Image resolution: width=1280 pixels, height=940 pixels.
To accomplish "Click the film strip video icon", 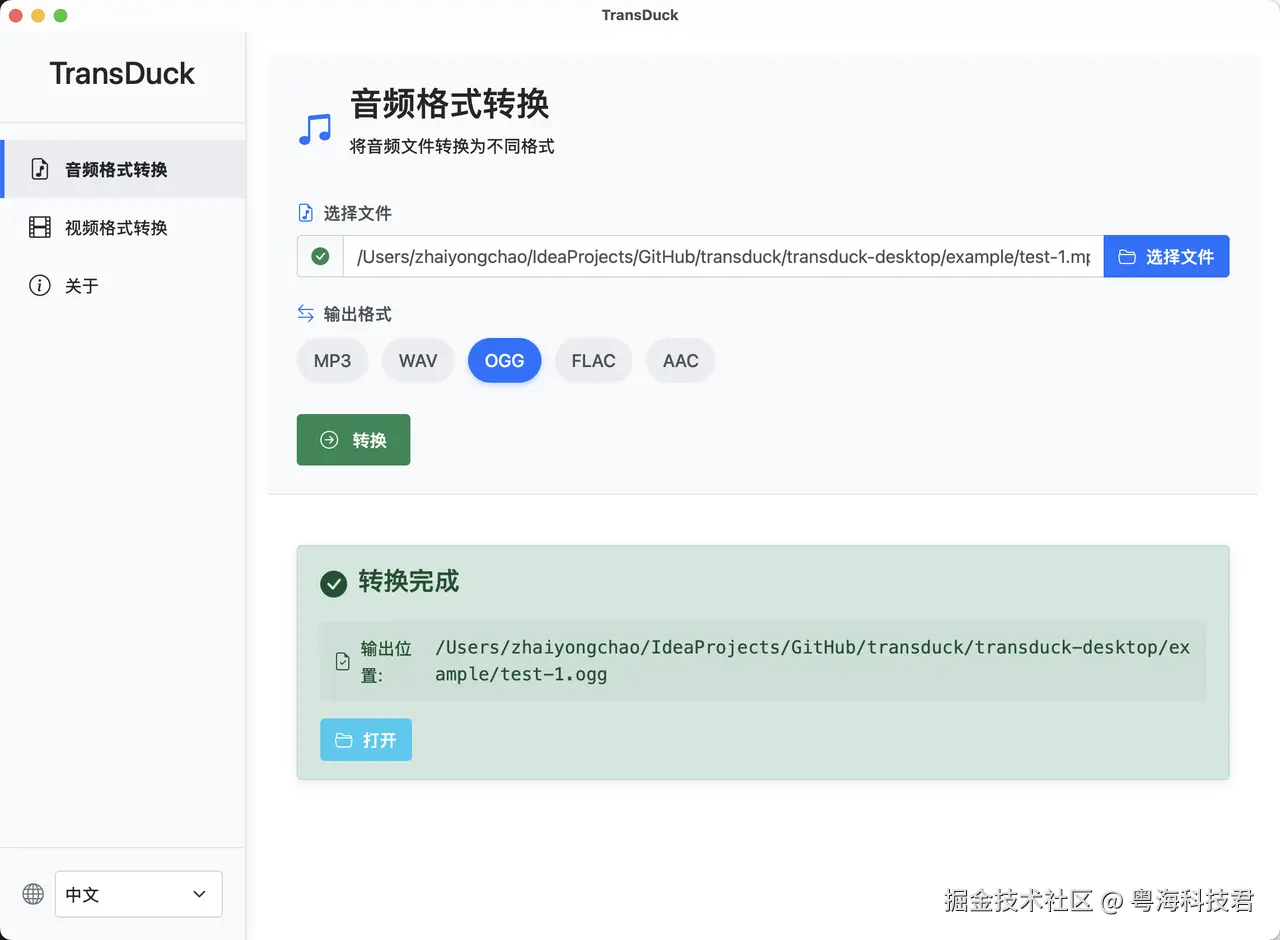I will pyautogui.click(x=40, y=227).
